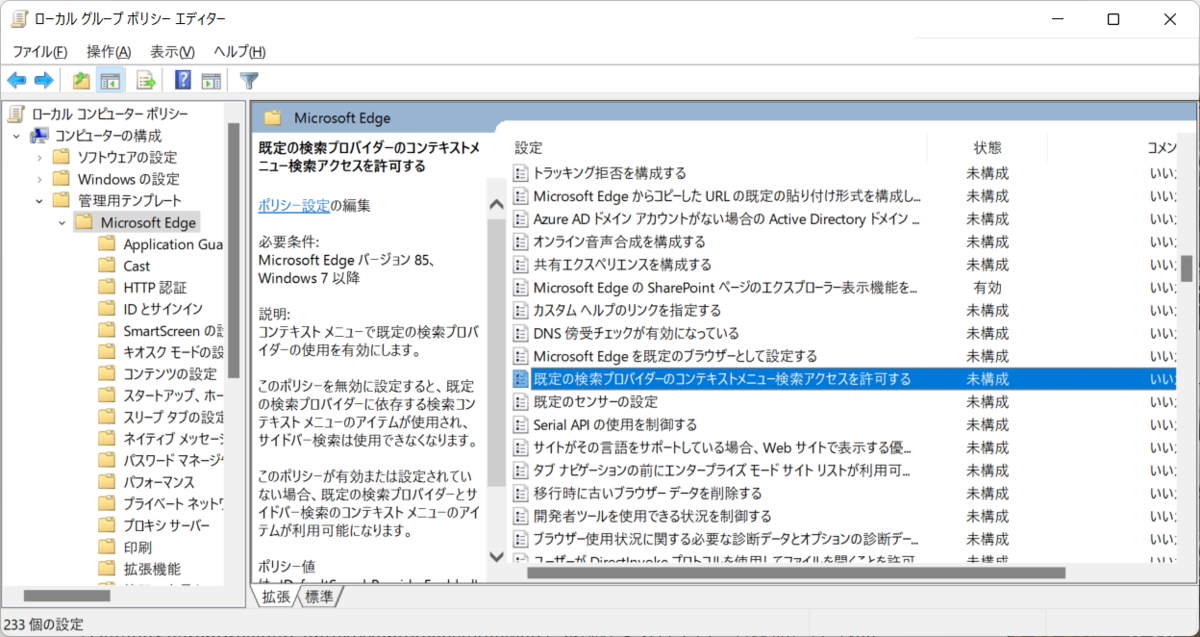Click the Filter funnel toolbar icon

pyautogui.click(x=249, y=81)
